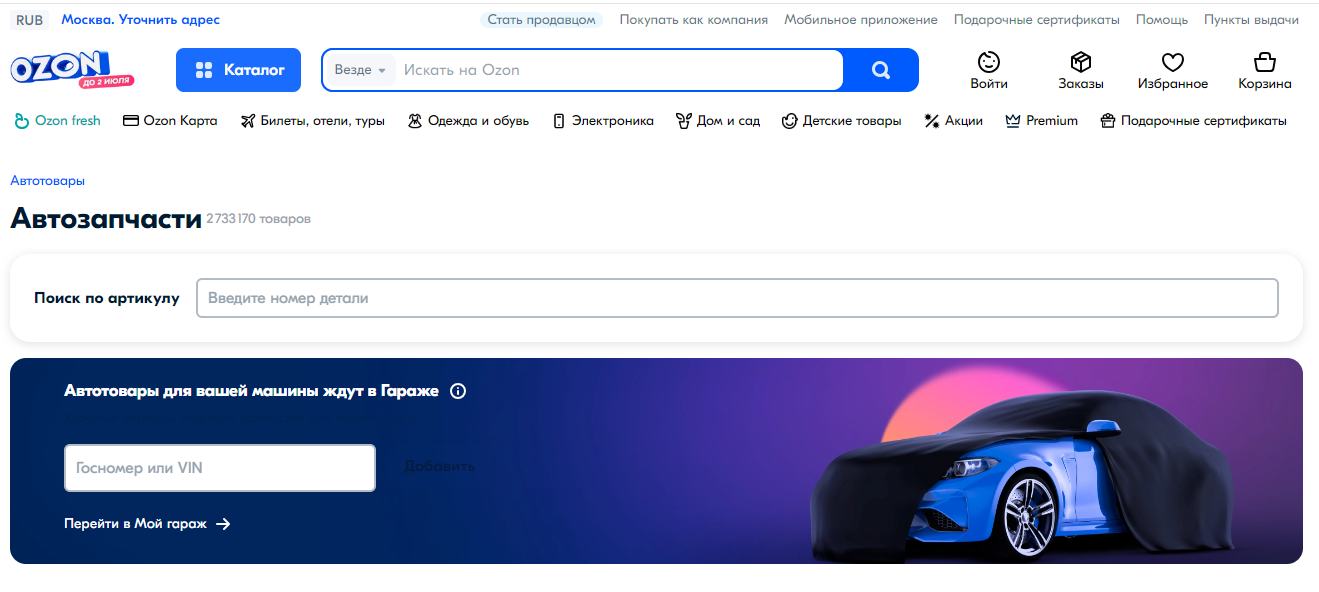Image resolution: width=1319 pixels, height=592 pixels.
Task: Go to Билеты, отели, туры
Action: [x=313, y=121]
